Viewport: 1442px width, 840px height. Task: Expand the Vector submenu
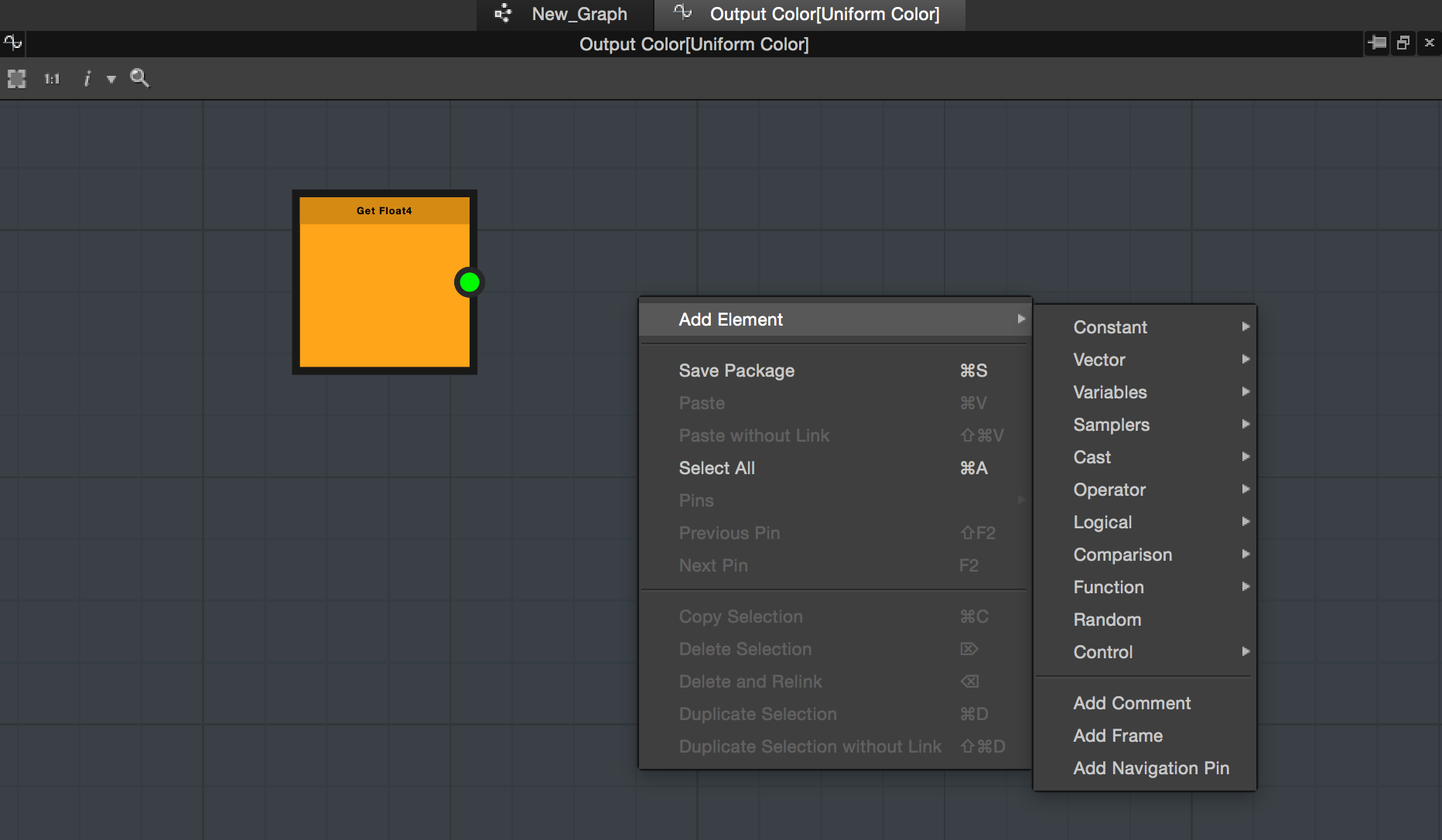pyautogui.click(x=1099, y=360)
